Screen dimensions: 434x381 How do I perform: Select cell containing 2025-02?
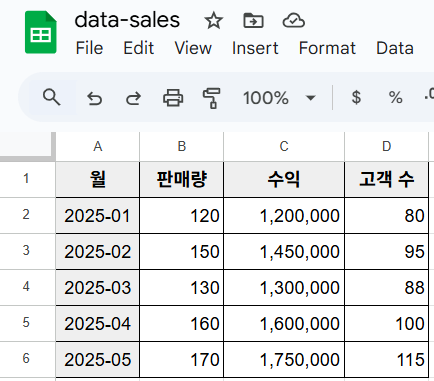pos(98,251)
